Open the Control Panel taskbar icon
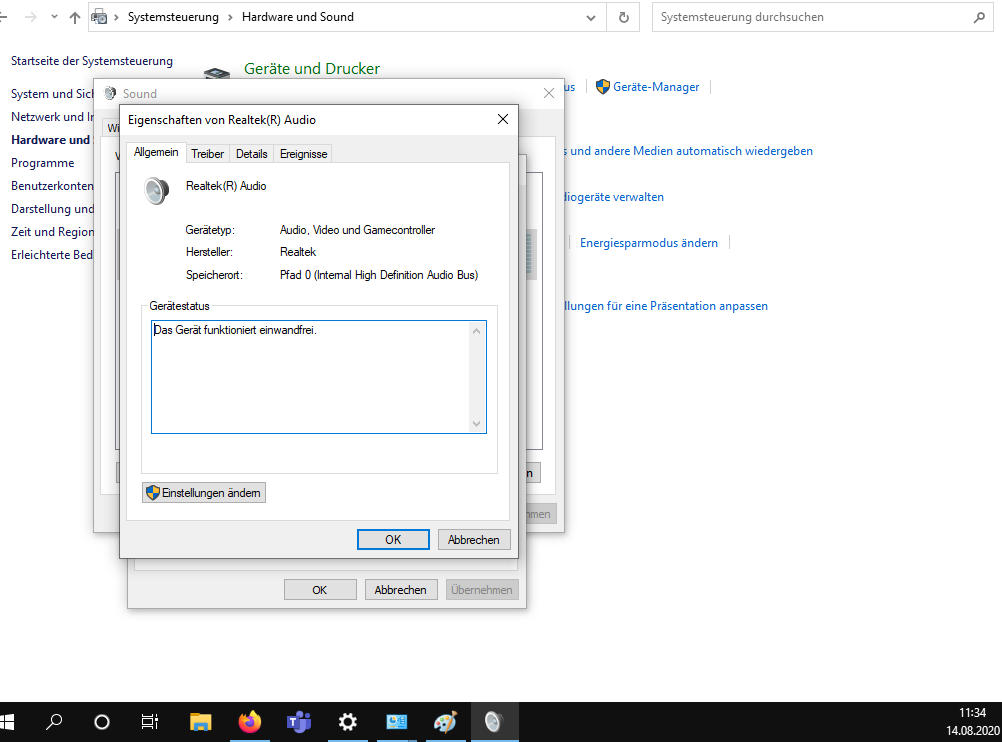Viewport: 1002px width, 742px height. point(397,722)
